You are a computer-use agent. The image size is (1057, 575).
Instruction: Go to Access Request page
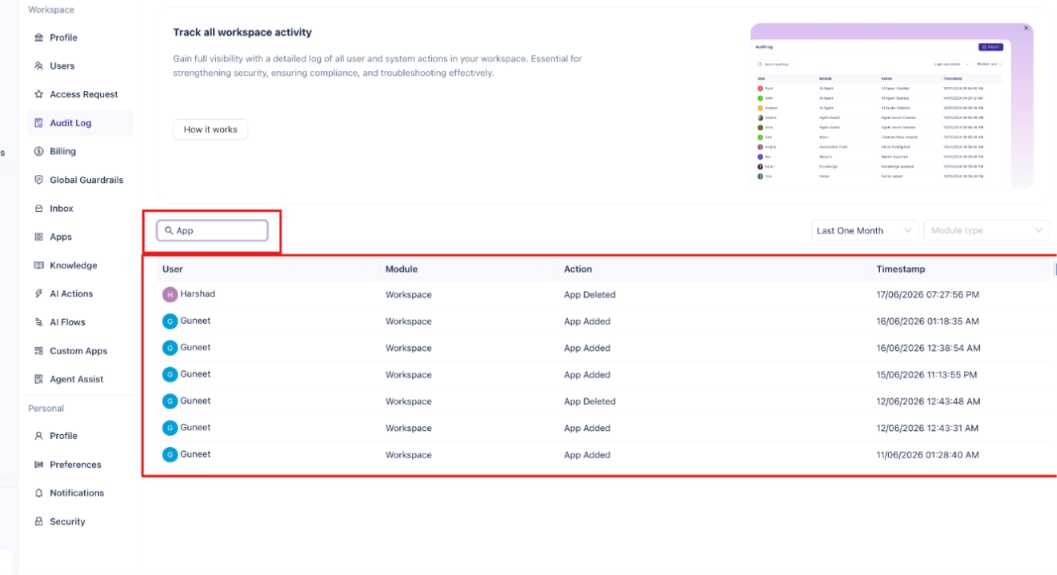pos(80,94)
